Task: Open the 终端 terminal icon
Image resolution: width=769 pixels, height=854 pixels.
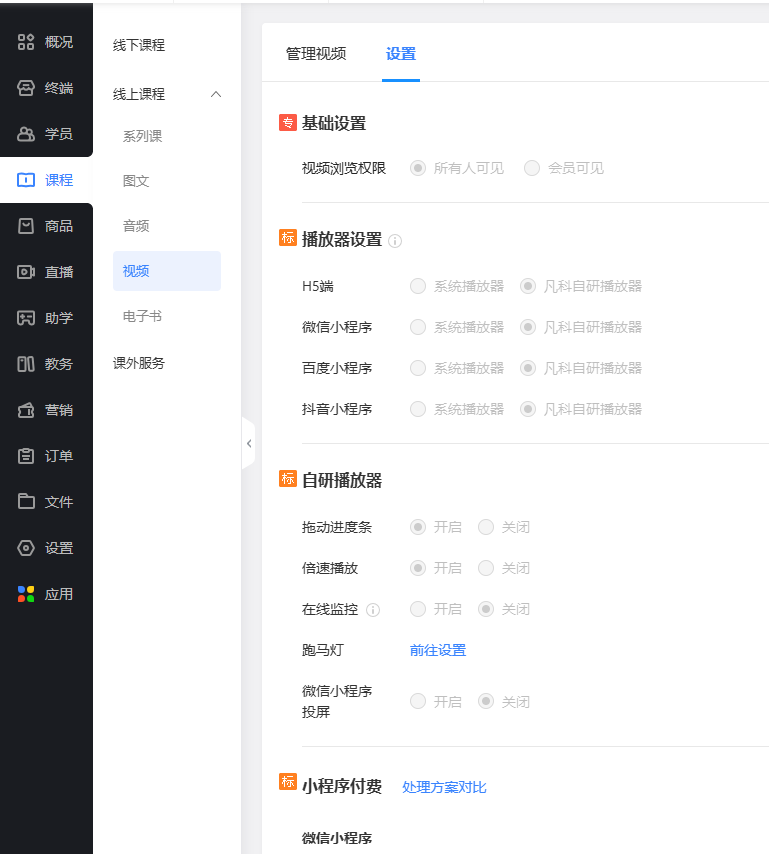Action: point(26,88)
